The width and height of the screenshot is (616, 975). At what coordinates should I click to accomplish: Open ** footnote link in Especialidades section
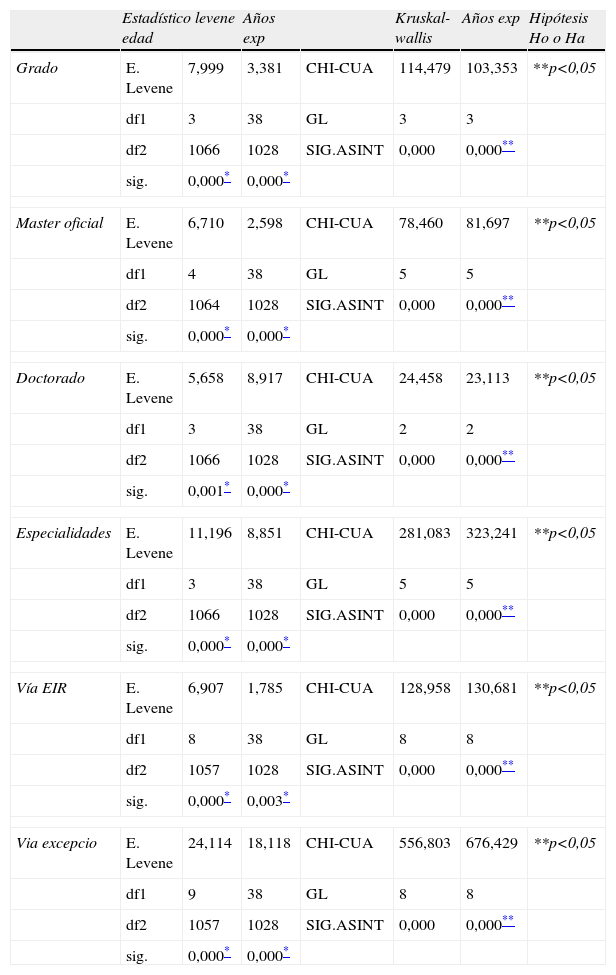(x=508, y=611)
